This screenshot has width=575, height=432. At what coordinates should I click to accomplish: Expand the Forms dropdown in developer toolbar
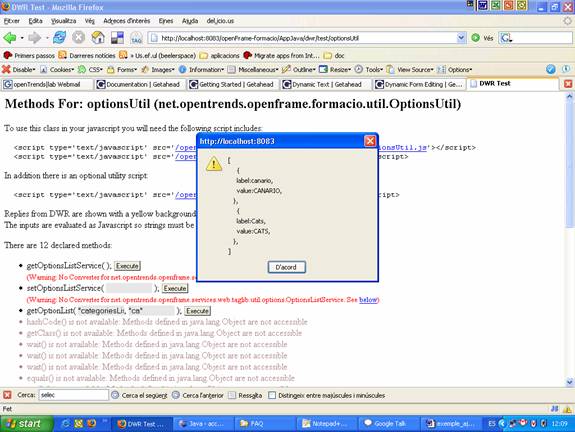(x=122, y=69)
